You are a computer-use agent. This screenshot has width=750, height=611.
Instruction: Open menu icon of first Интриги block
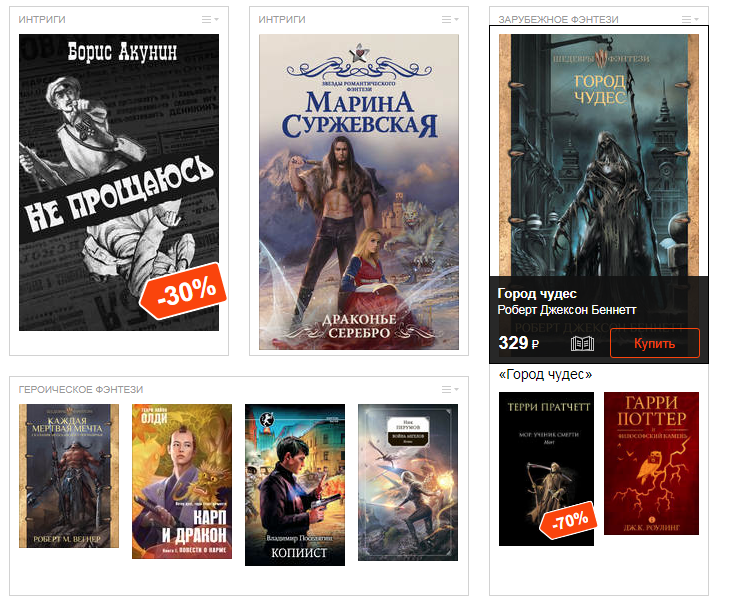point(210,20)
